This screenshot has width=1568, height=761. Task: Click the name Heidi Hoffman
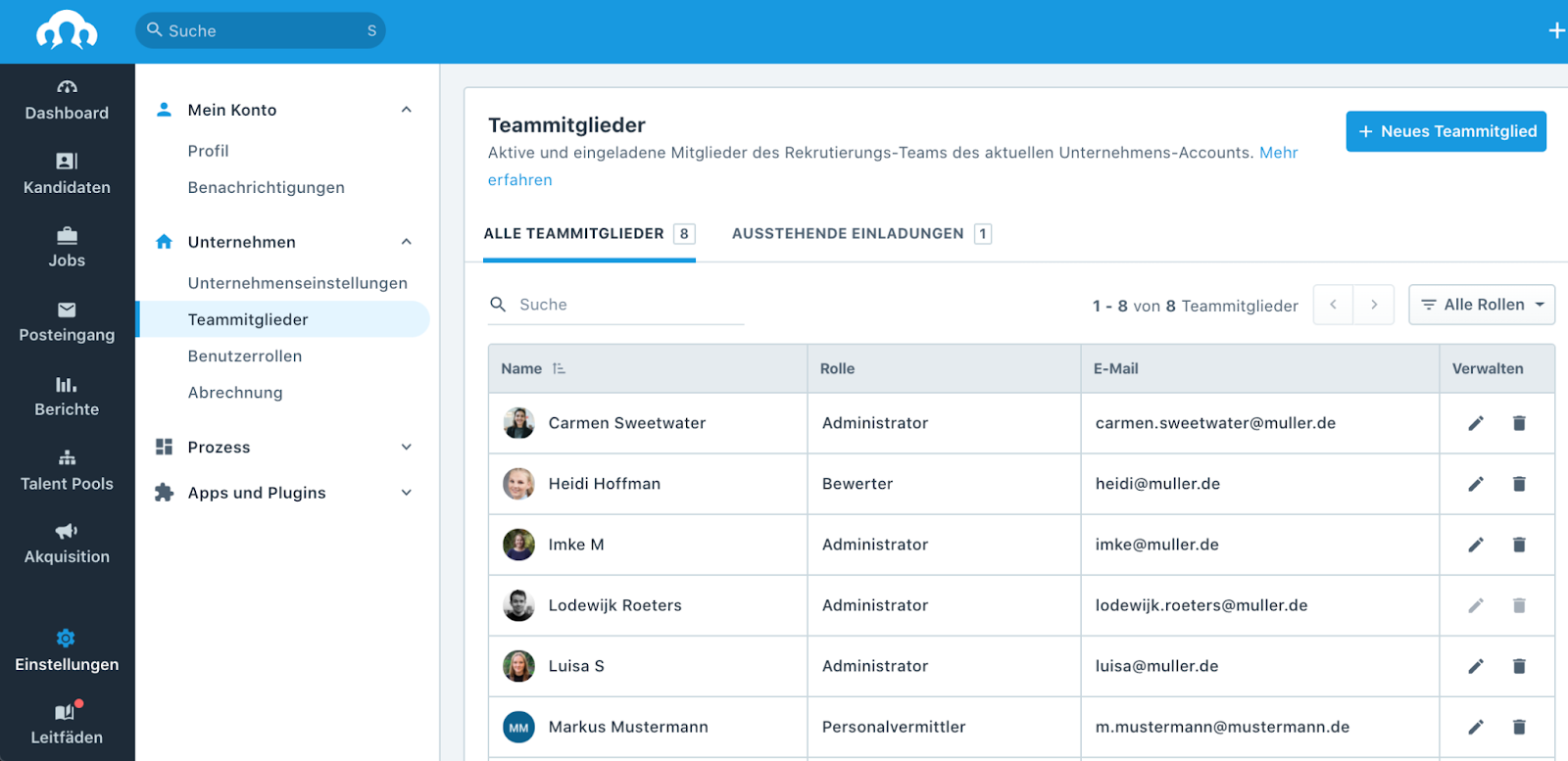click(604, 484)
